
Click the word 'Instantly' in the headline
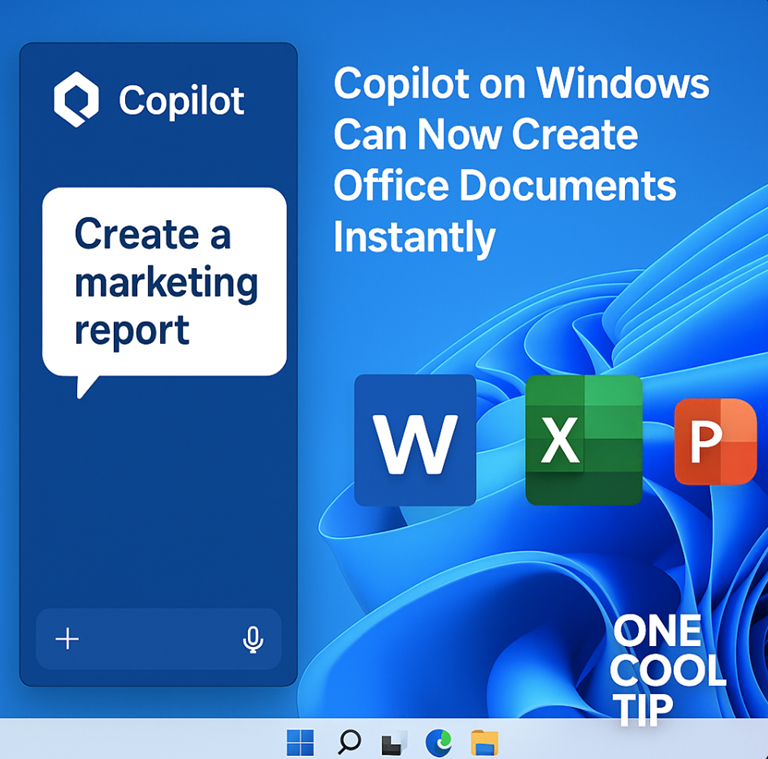point(414,238)
